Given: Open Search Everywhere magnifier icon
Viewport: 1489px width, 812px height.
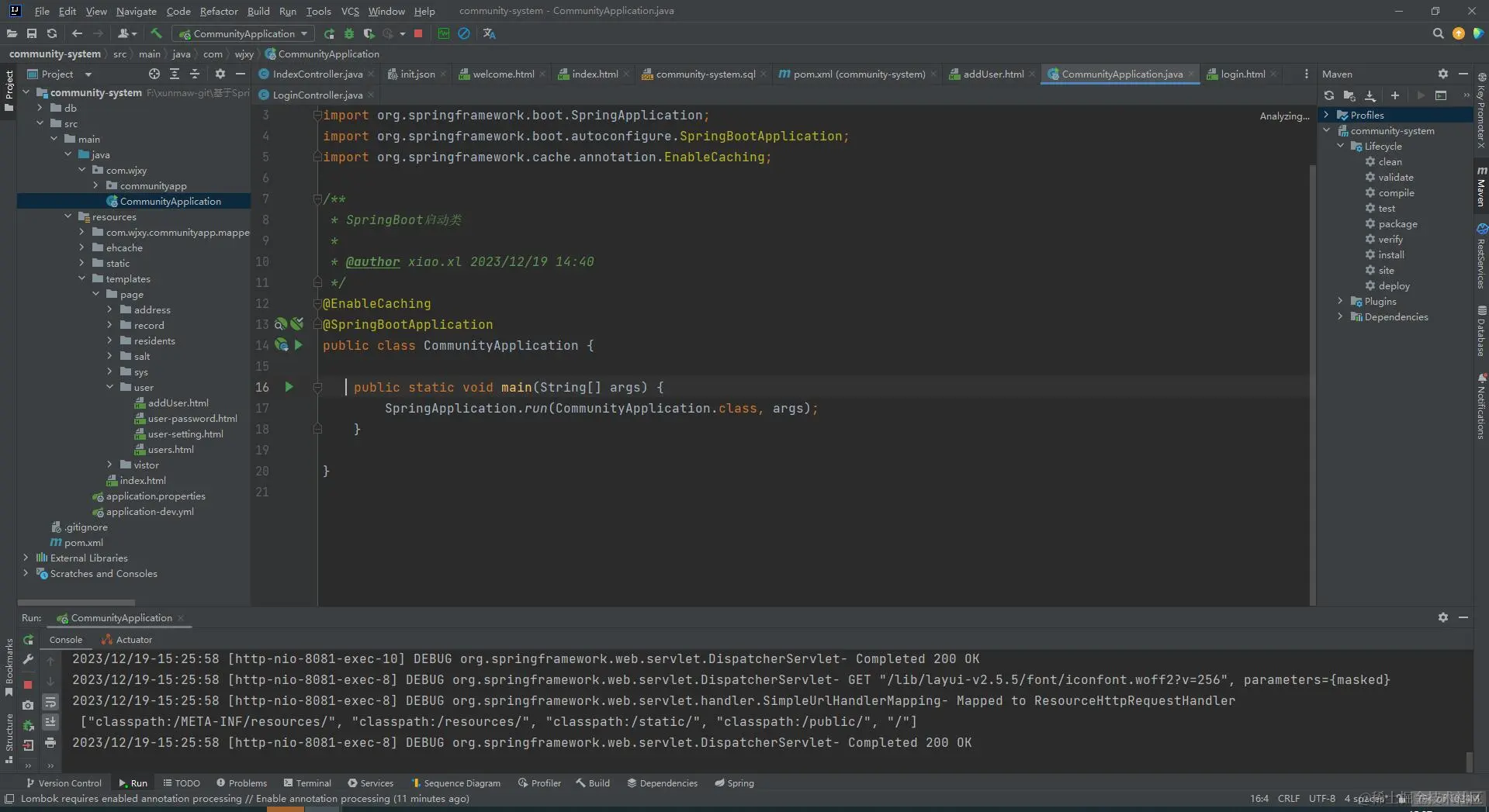Looking at the screenshot, I should (1438, 33).
